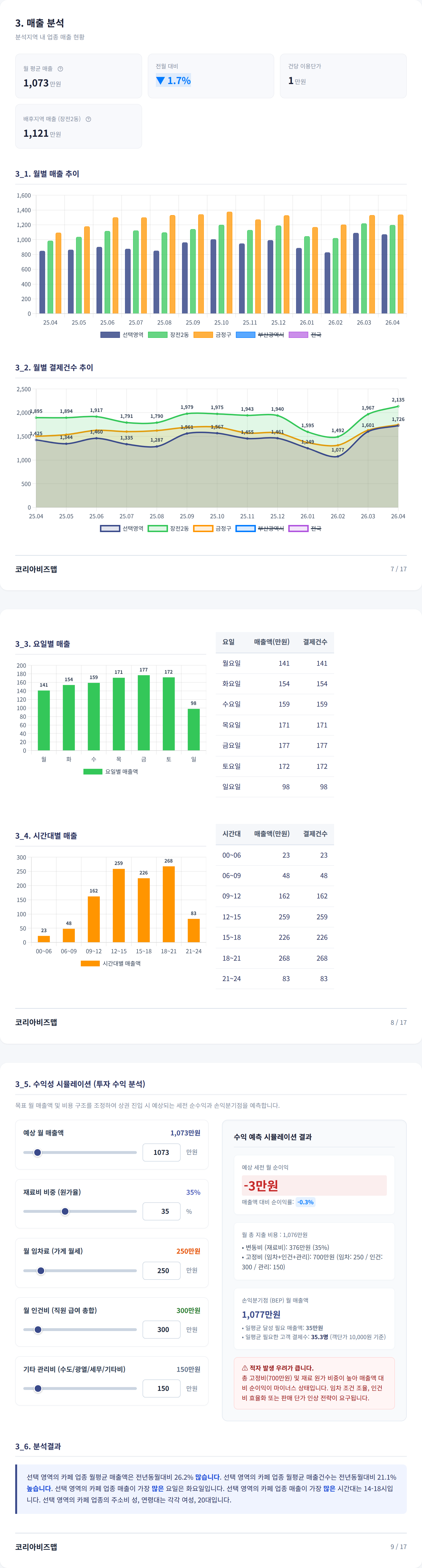The height and width of the screenshot is (1568, 422).
Task: Click the 금 bar labeled 177 in weekday chart
Action: coord(144,713)
